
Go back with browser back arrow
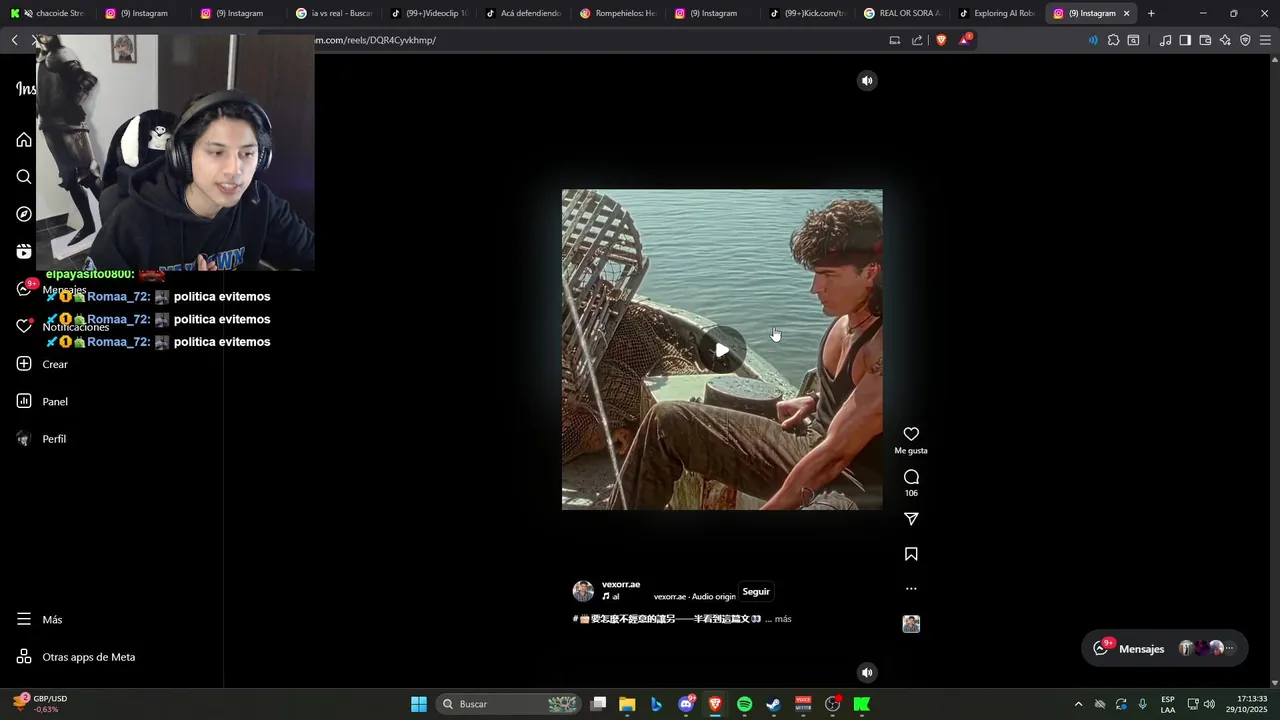tap(14, 40)
